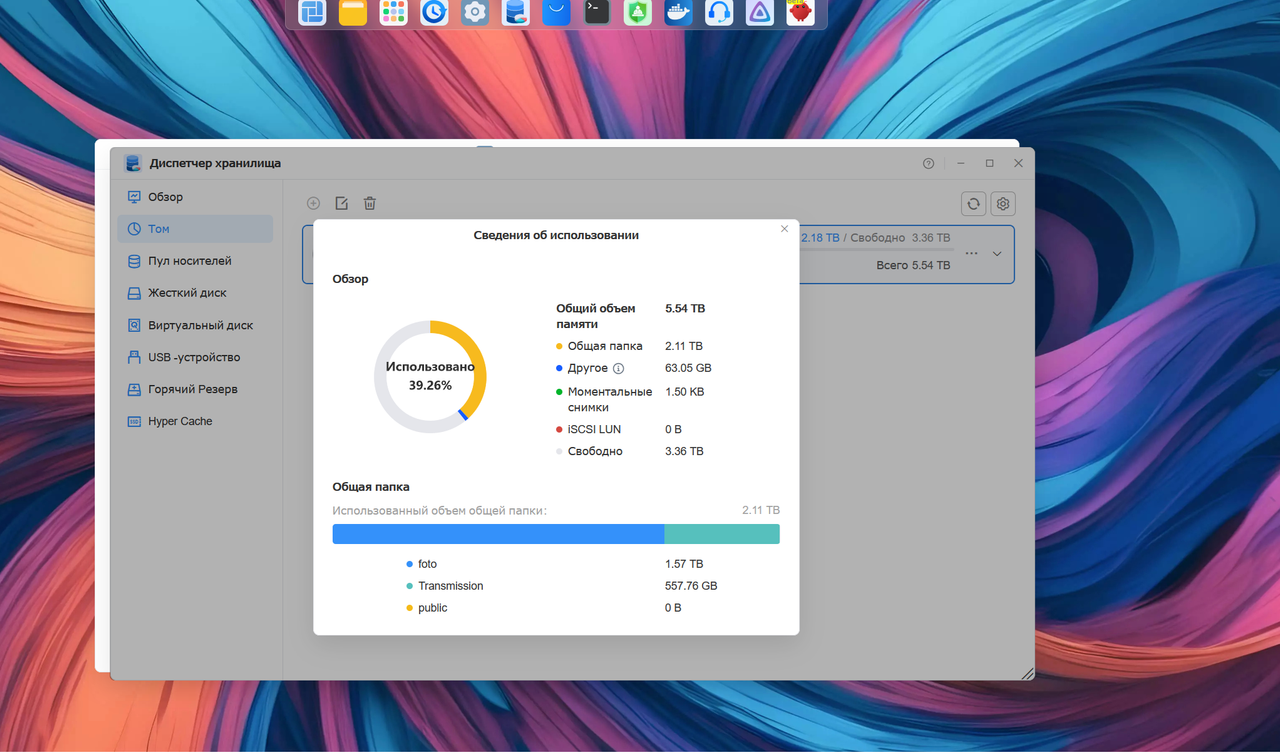
Task: Click the 557.76 GB value
Action: (691, 586)
